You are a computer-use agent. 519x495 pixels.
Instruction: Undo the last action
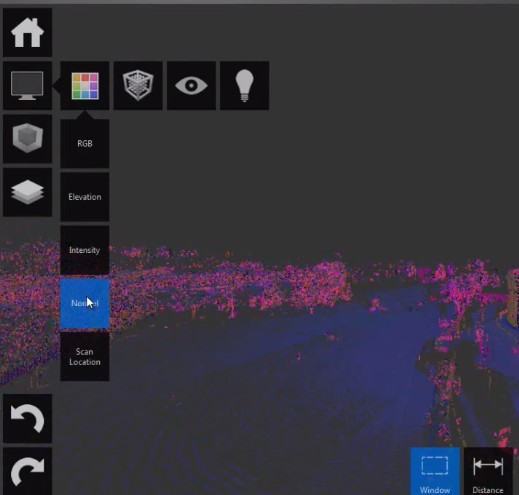[27, 419]
